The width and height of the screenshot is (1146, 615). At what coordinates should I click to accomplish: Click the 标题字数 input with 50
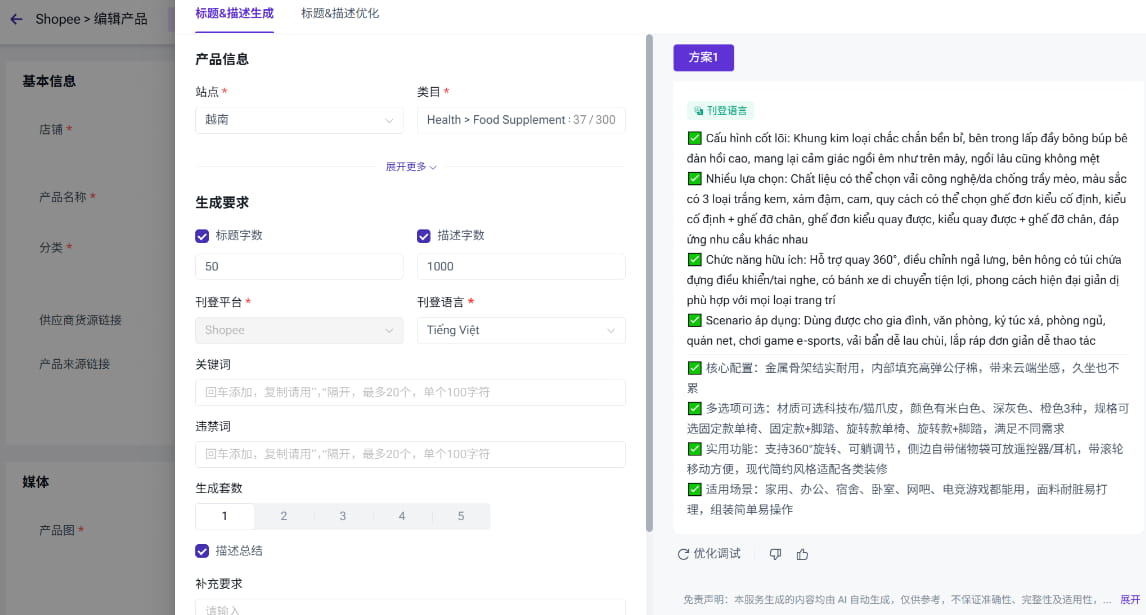(x=299, y=267)
